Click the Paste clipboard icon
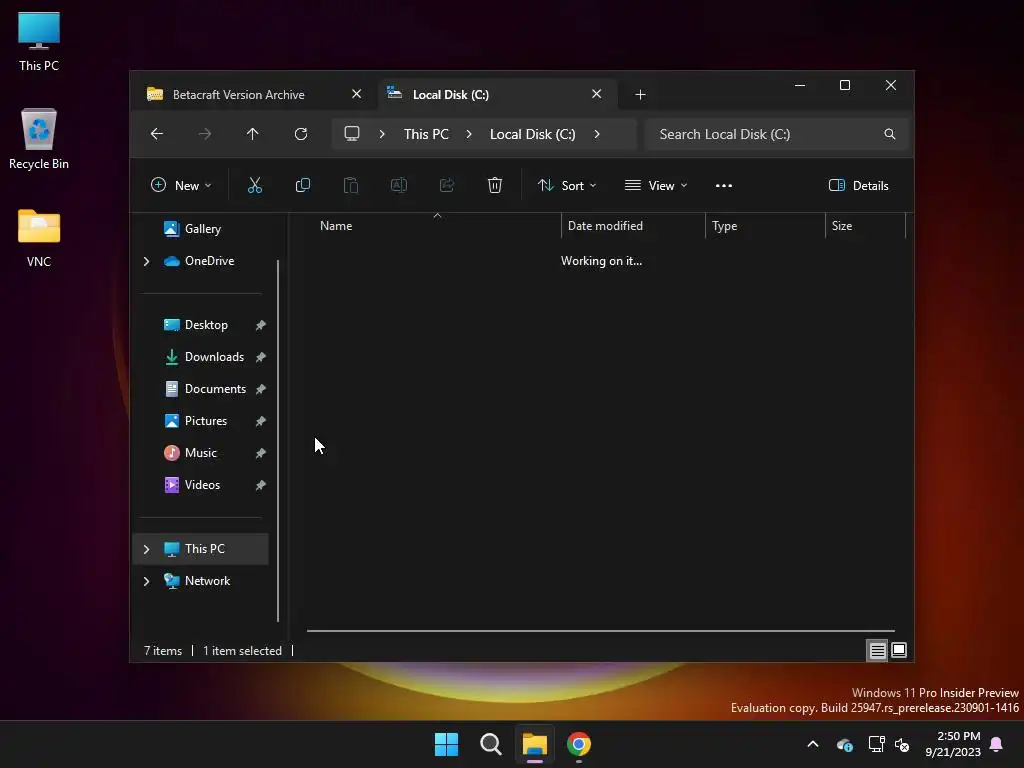The image size is (1024, 768). [x=351, y=185]
